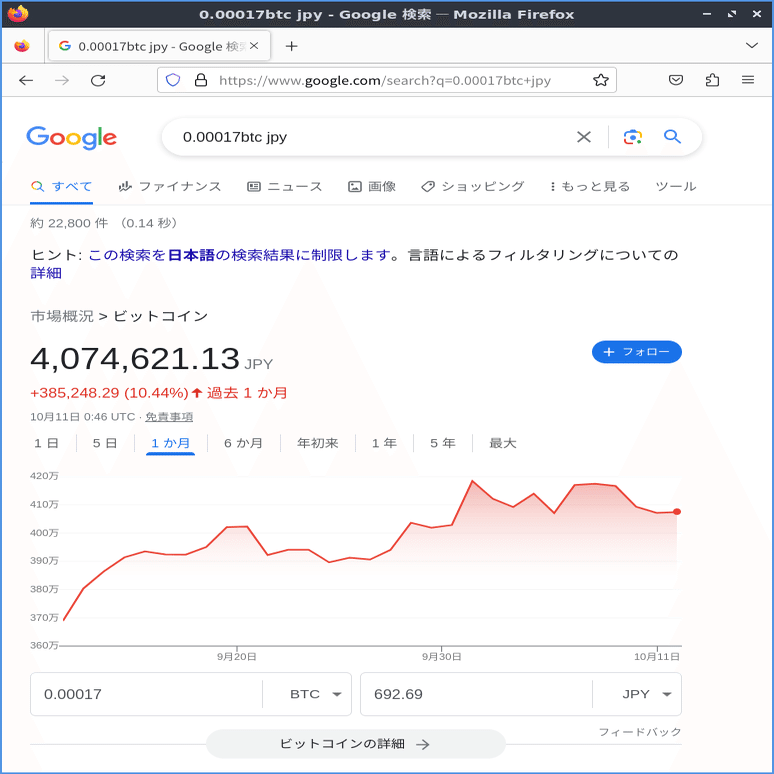Click the 692.69 JPY amount field
Image resolution: width=774 pixels, height=774 pixels.
click(x=476, y=694)
